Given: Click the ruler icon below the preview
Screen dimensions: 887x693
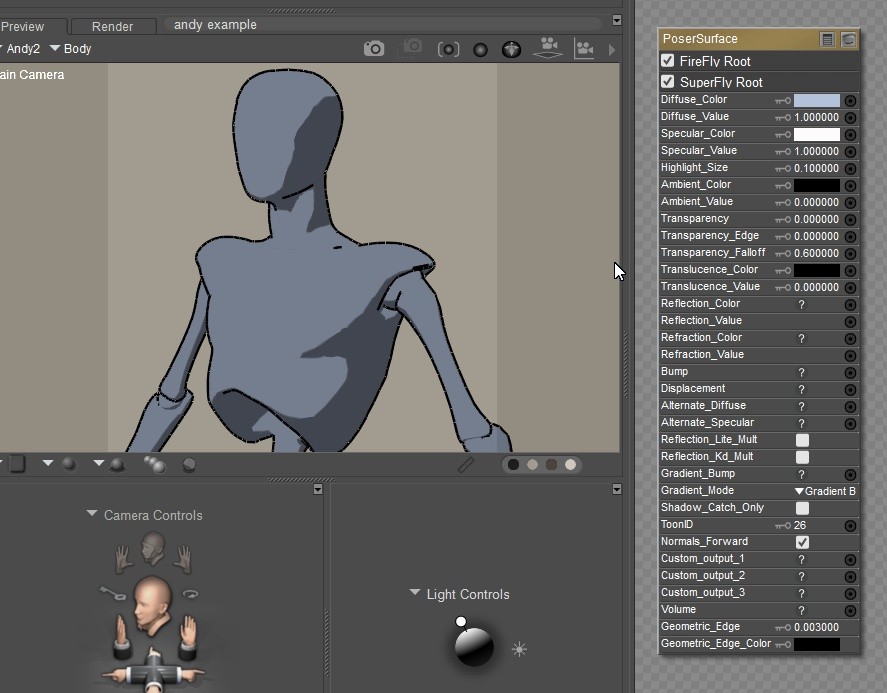Looking at the screenshot, I should click(465, 464).
